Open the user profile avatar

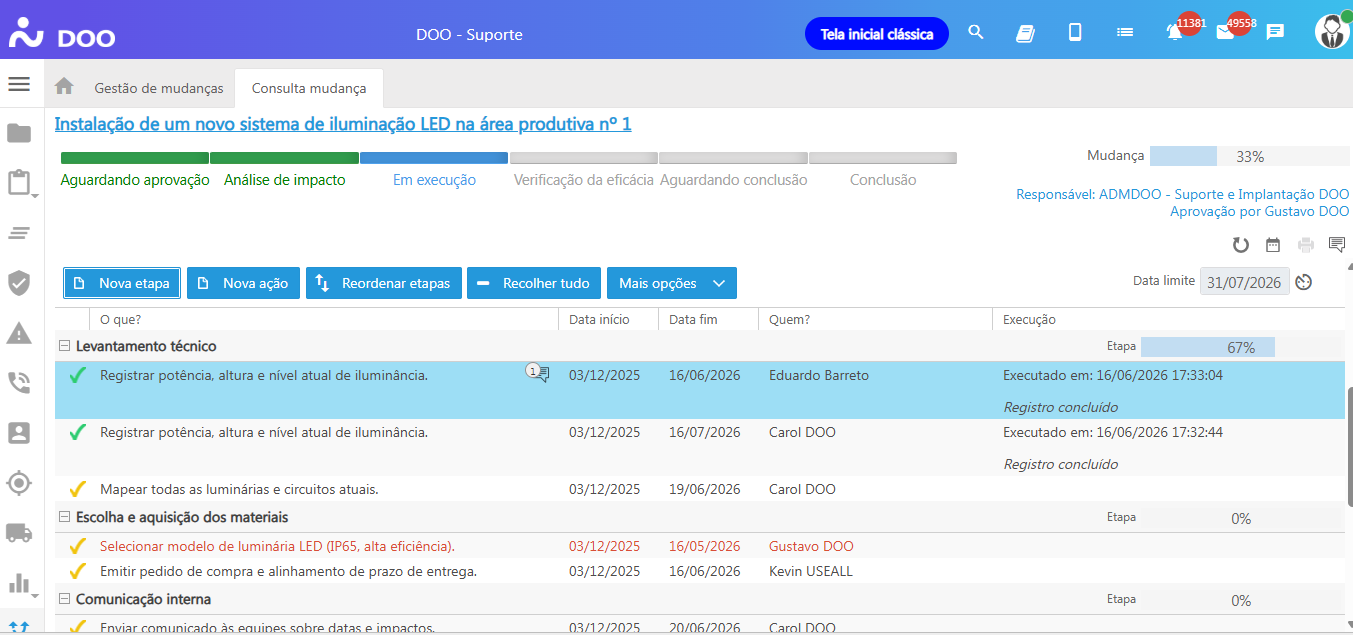click(x=1332, y=31)
